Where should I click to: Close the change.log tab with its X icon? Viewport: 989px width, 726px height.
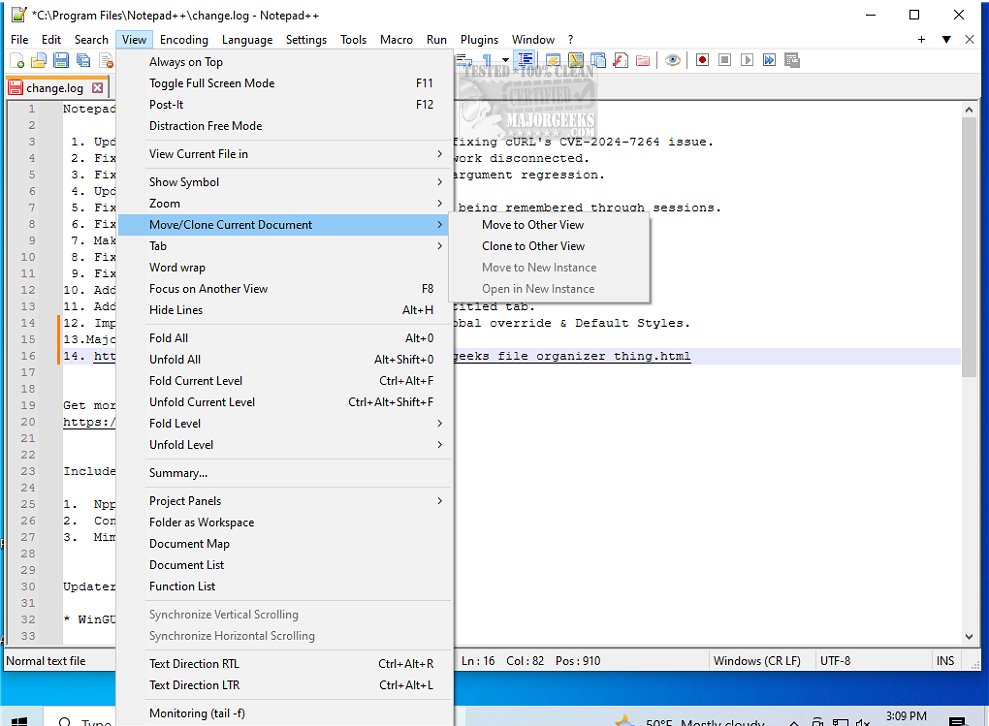pyautogui.click(x=97, y=88)
